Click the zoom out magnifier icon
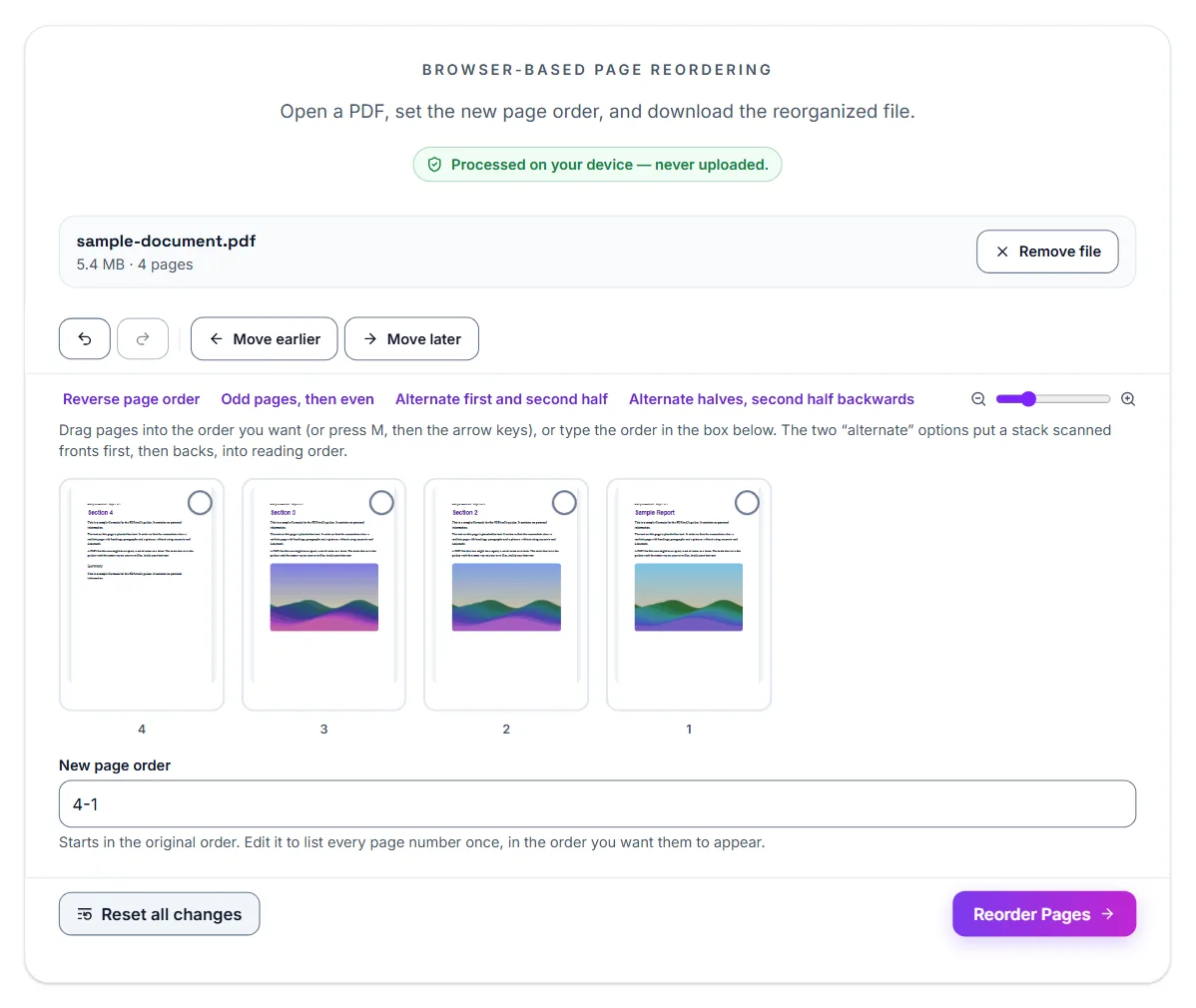 (x=978, y=399)
